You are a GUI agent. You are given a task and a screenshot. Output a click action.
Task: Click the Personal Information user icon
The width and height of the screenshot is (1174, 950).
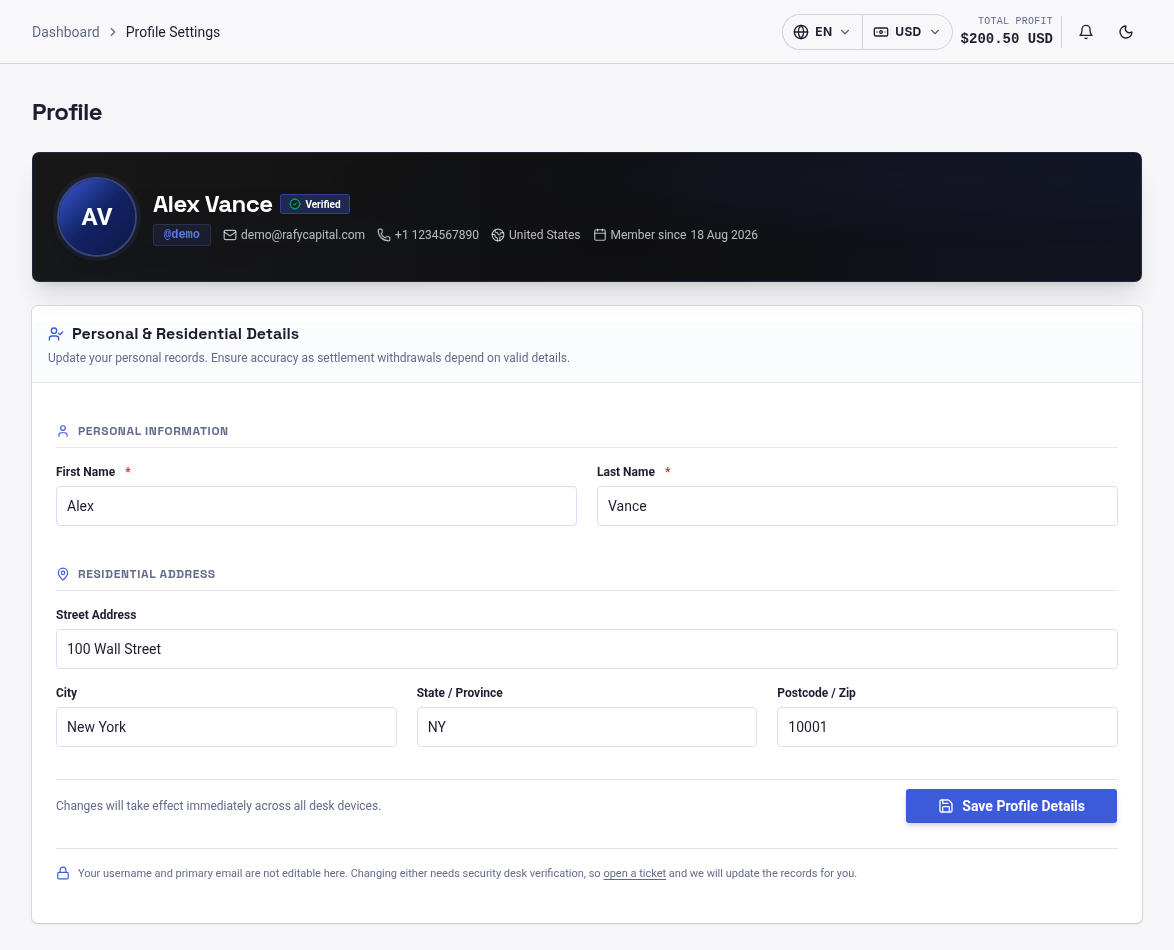click(63, 431)
